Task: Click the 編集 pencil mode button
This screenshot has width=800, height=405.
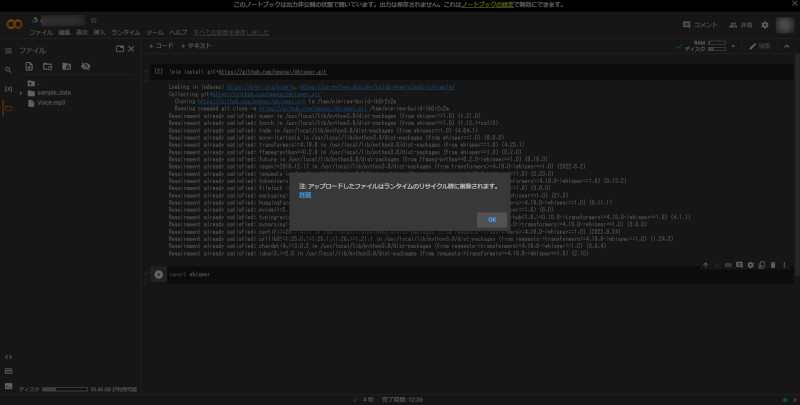Action: [760, 46]
